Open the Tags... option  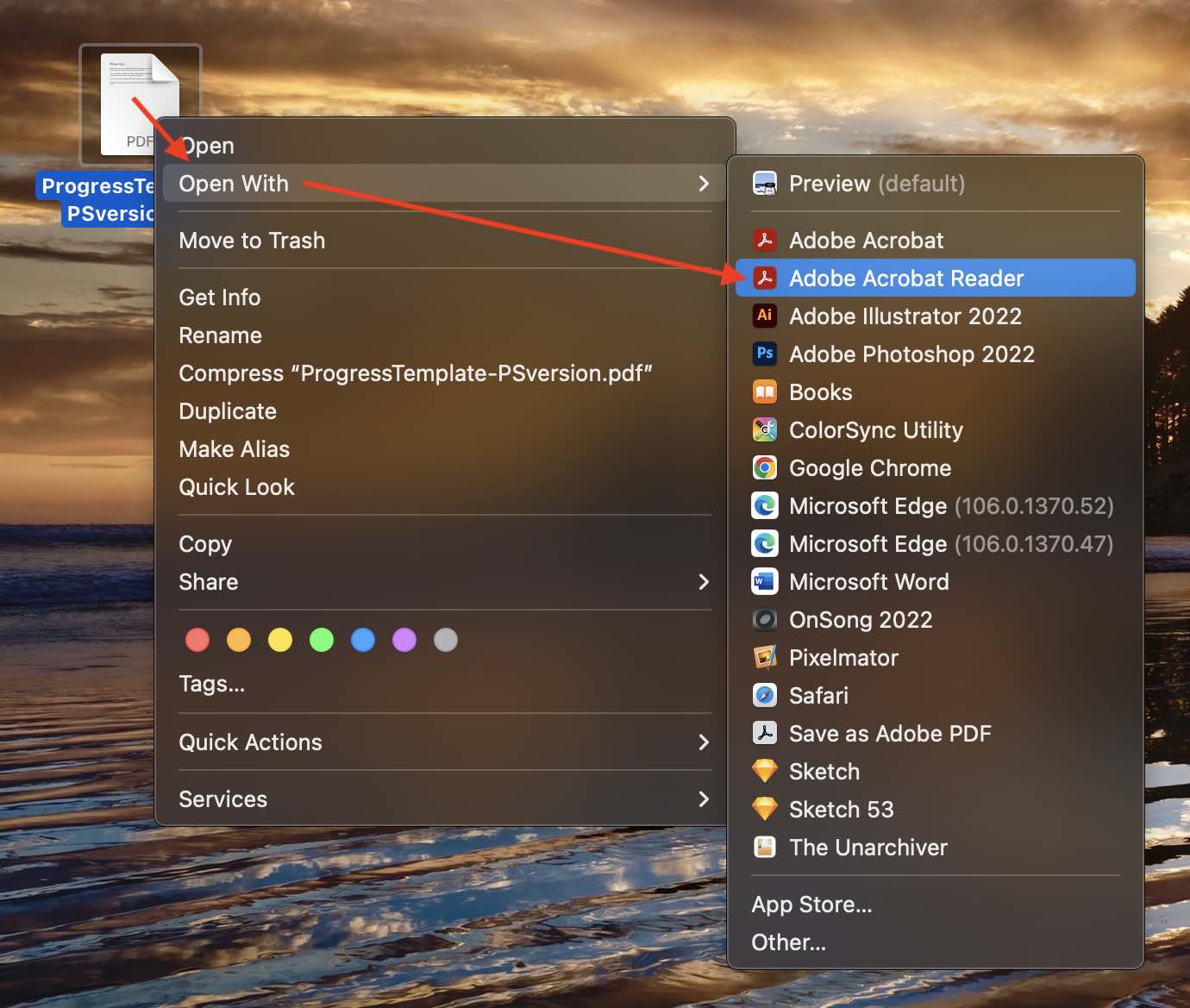445,684
